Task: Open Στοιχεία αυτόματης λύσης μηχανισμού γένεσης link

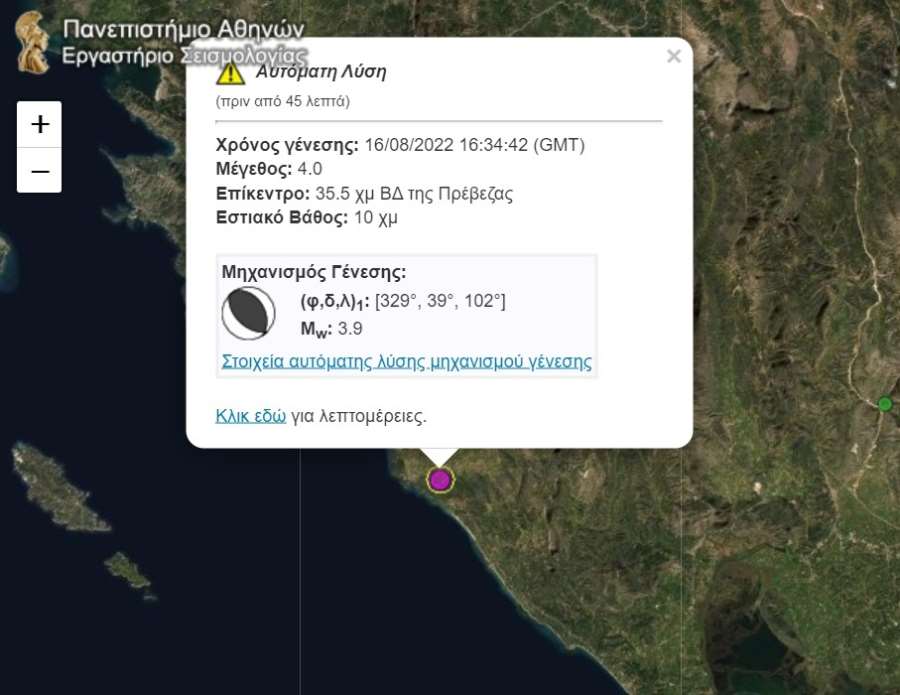Action: coord(405,361)
